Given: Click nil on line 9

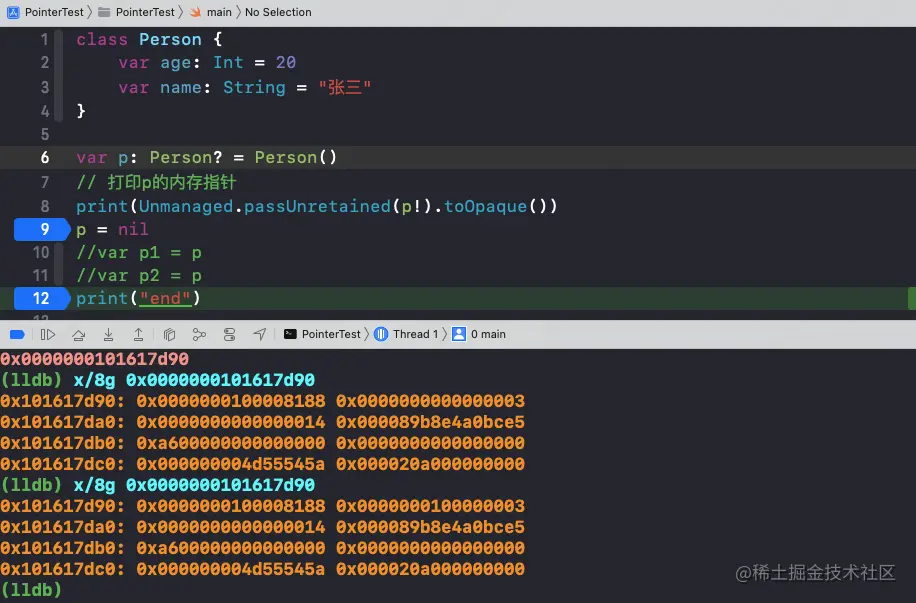Looking at the screenshot, I should coord(133,230).
